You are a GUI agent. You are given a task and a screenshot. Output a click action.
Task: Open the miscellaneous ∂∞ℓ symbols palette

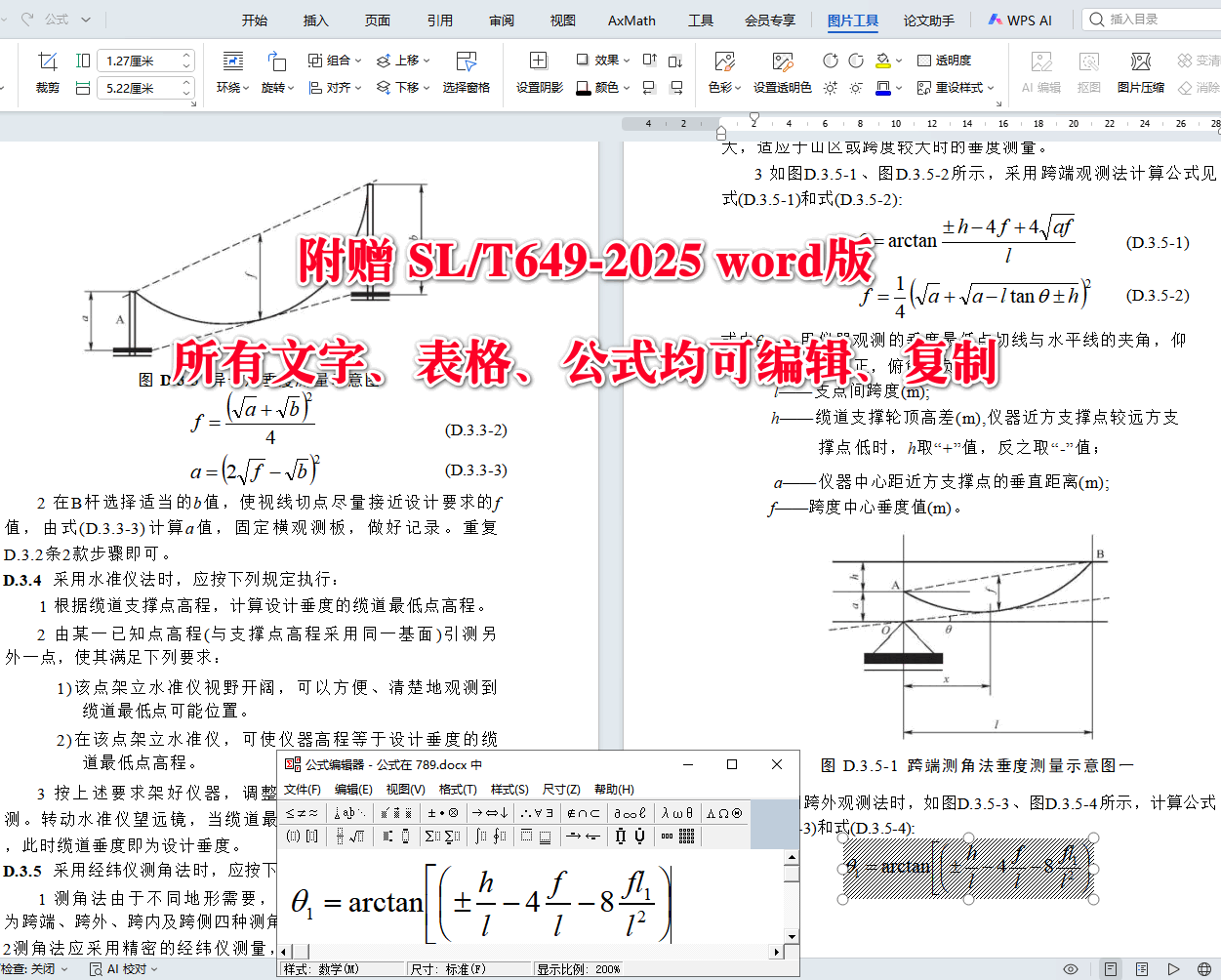631,812
